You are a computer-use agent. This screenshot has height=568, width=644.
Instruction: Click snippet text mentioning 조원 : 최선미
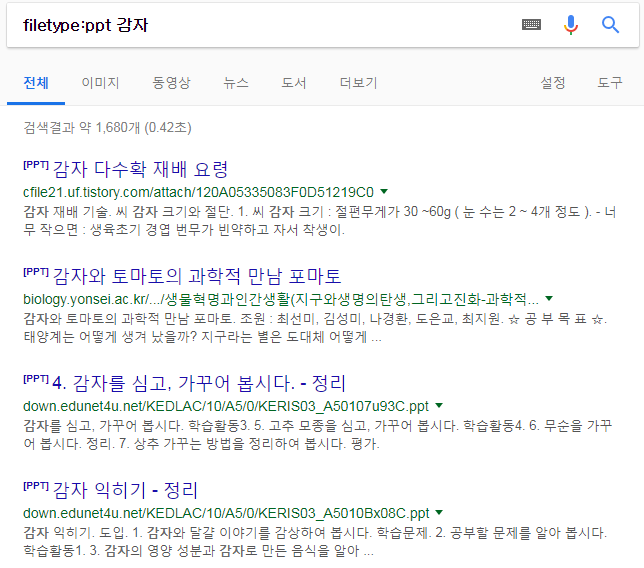[x=315, y=328]
